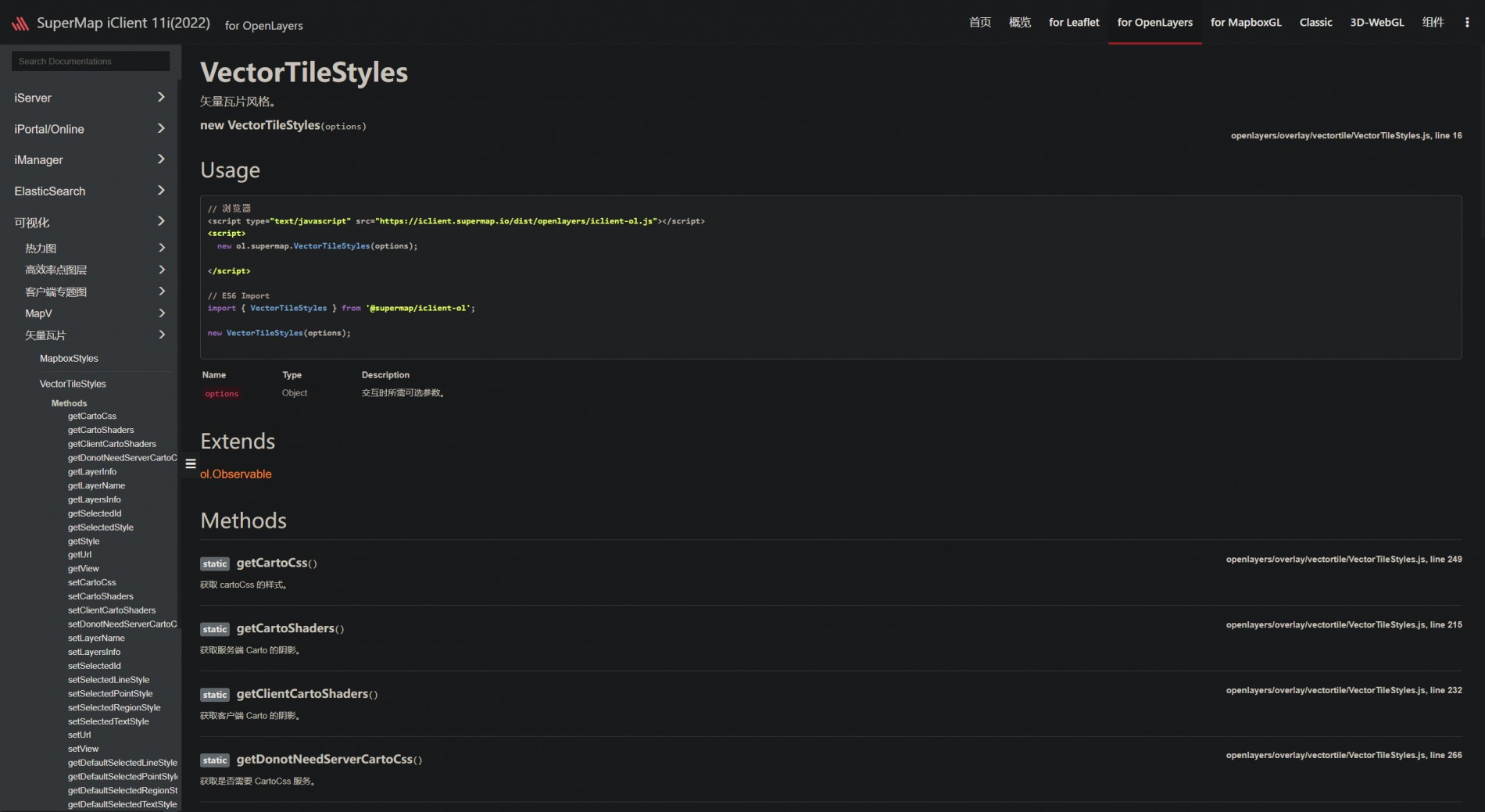This screenshot has width=1485, height=812.
Task: Jump to setClientCartoShaders in sidebar
Action: [x=112, y=610]
